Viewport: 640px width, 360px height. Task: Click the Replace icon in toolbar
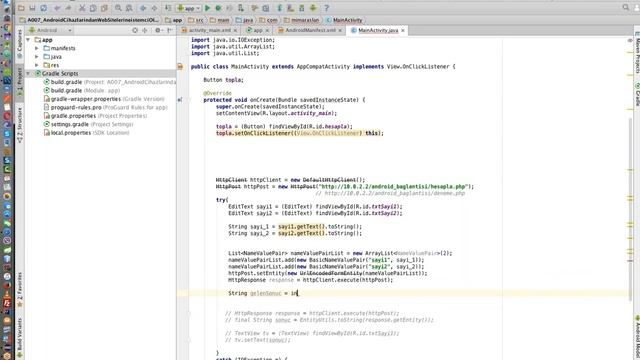pos(129,8)
